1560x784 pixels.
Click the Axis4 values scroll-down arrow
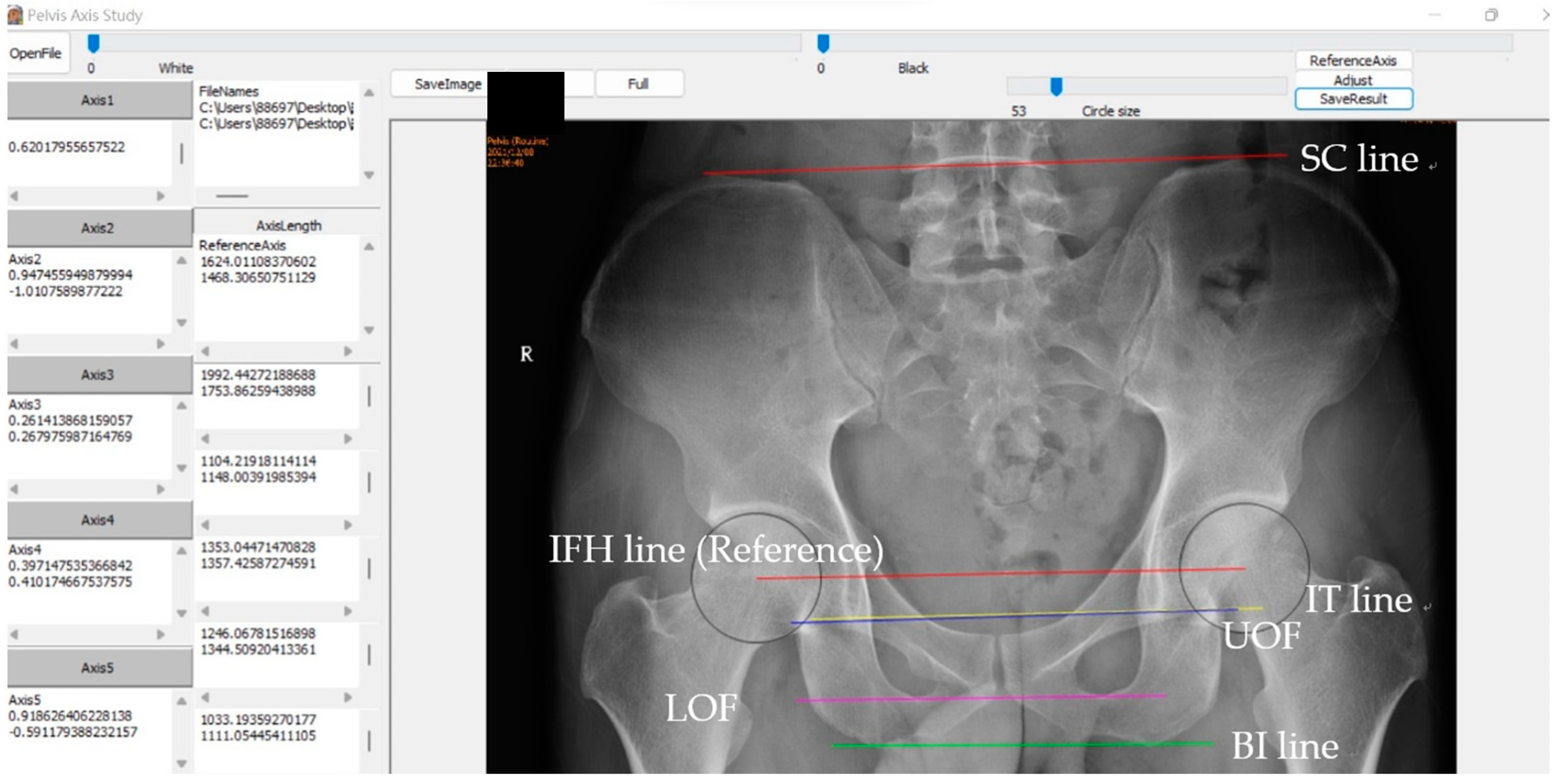[x=181, y=613]
